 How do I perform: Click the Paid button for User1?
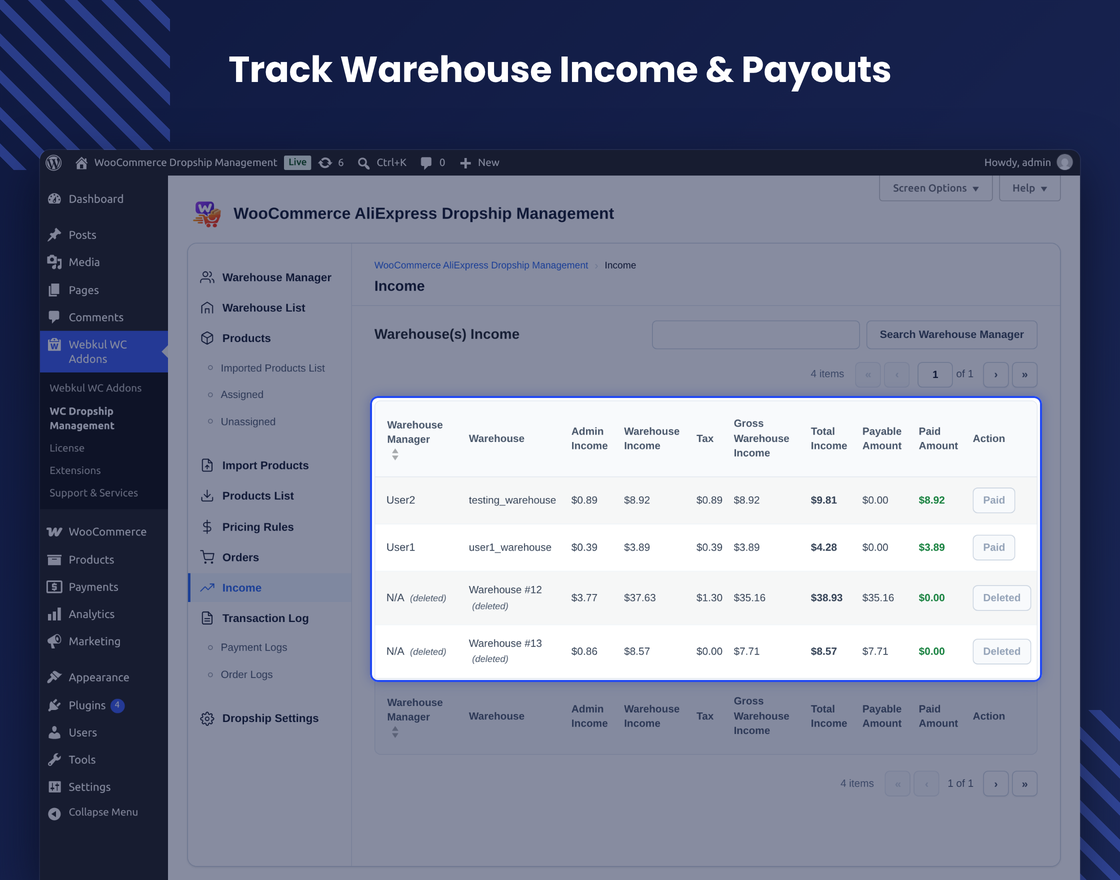(994, 547)
